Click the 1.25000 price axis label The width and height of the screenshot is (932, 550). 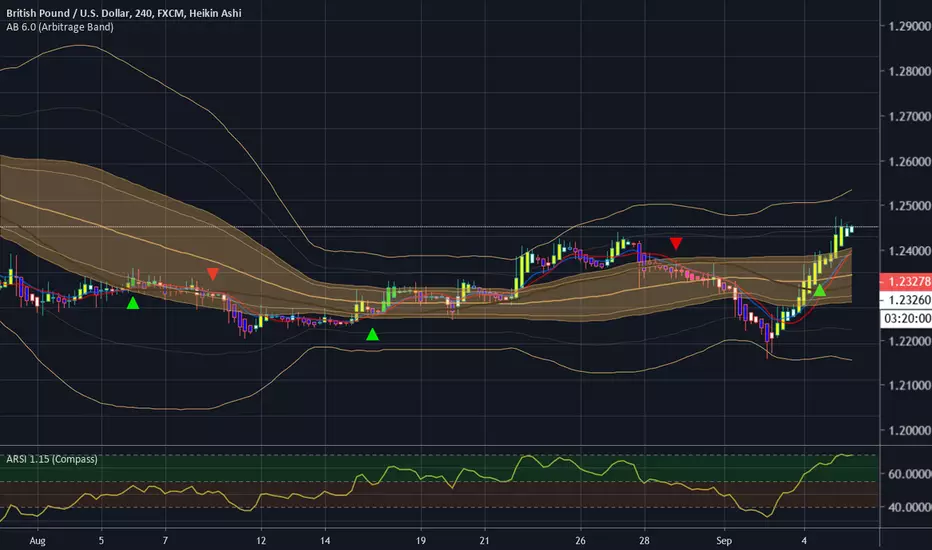[x=909, y=206]
